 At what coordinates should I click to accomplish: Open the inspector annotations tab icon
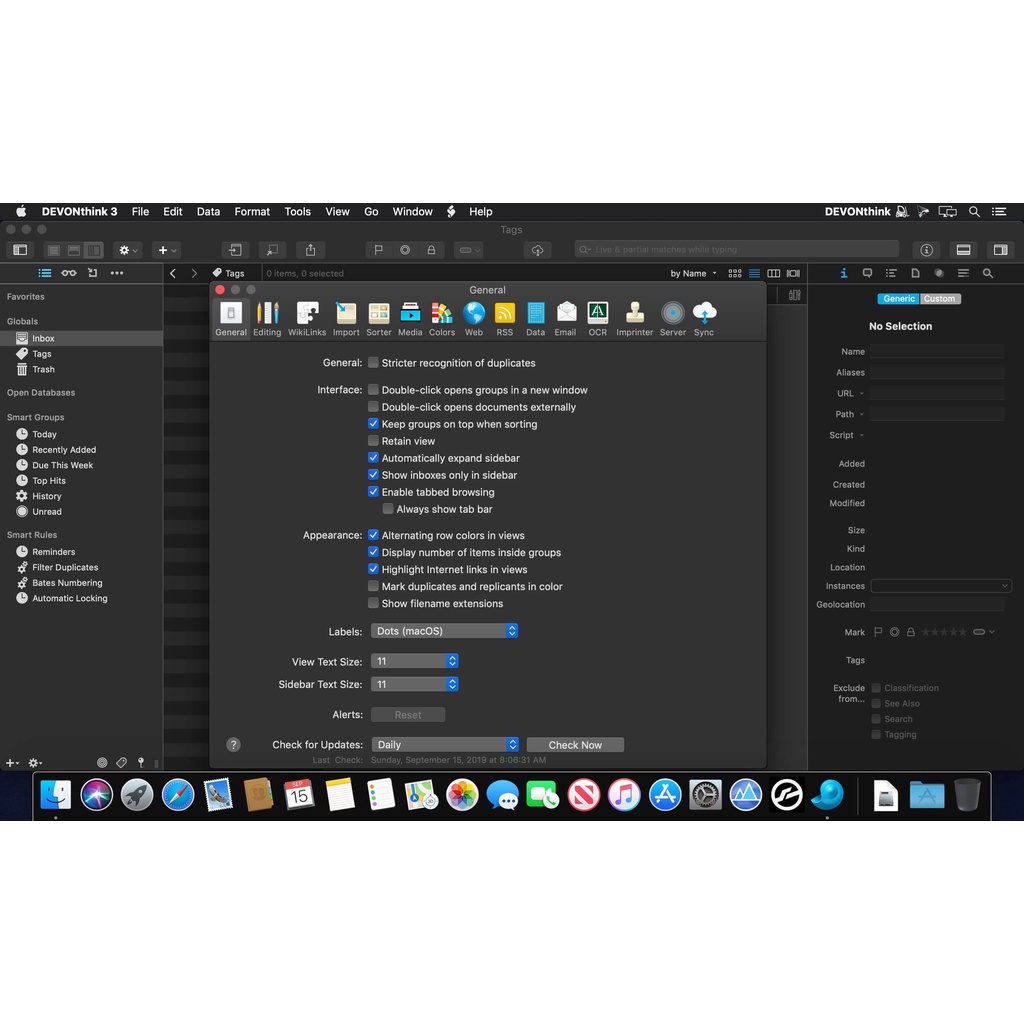[867, 273]
